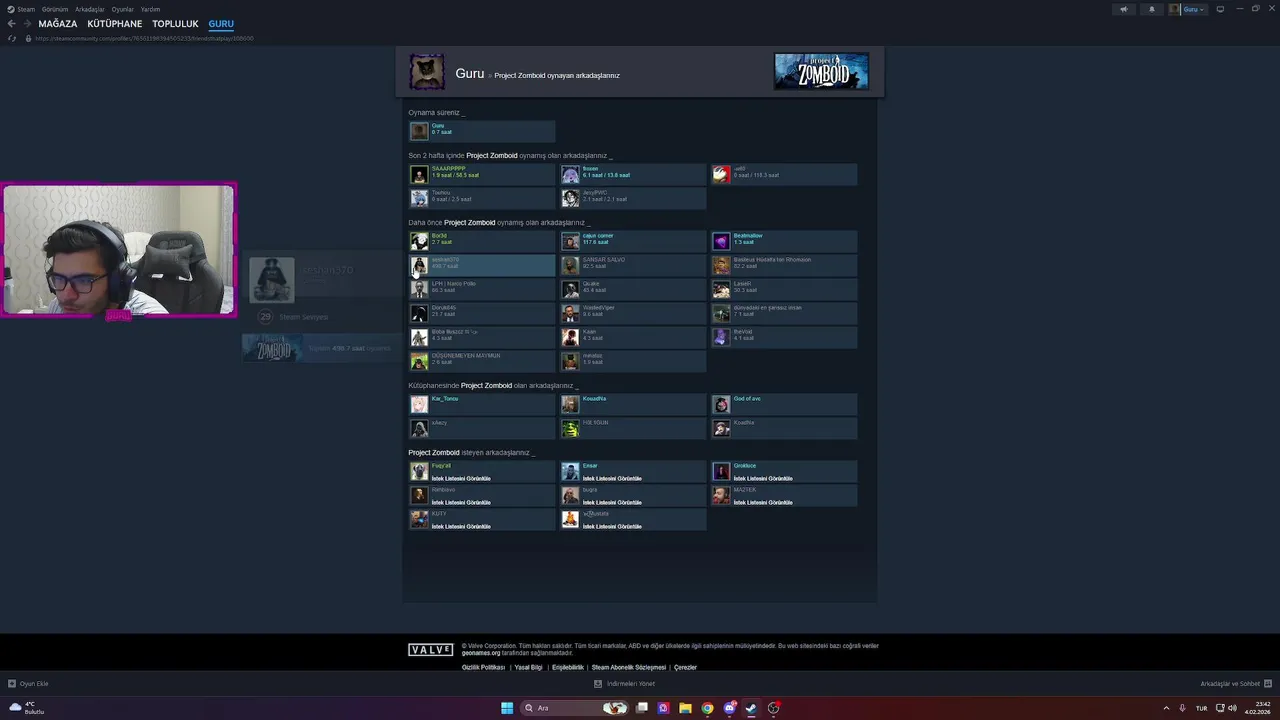Switch to Big Picture display icon
The image size is (1280, 720).
1220,9
